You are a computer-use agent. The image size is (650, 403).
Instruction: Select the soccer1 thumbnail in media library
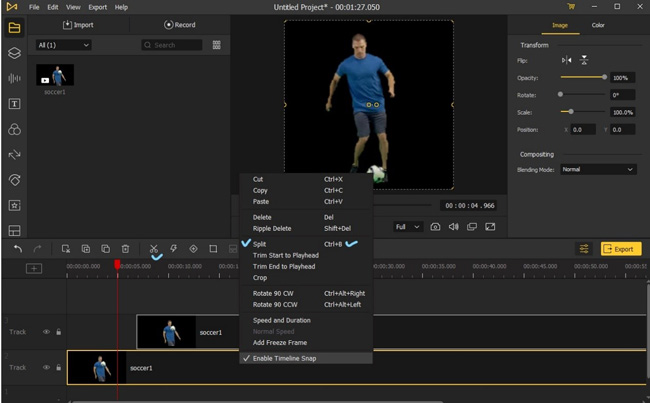[55, 75]
